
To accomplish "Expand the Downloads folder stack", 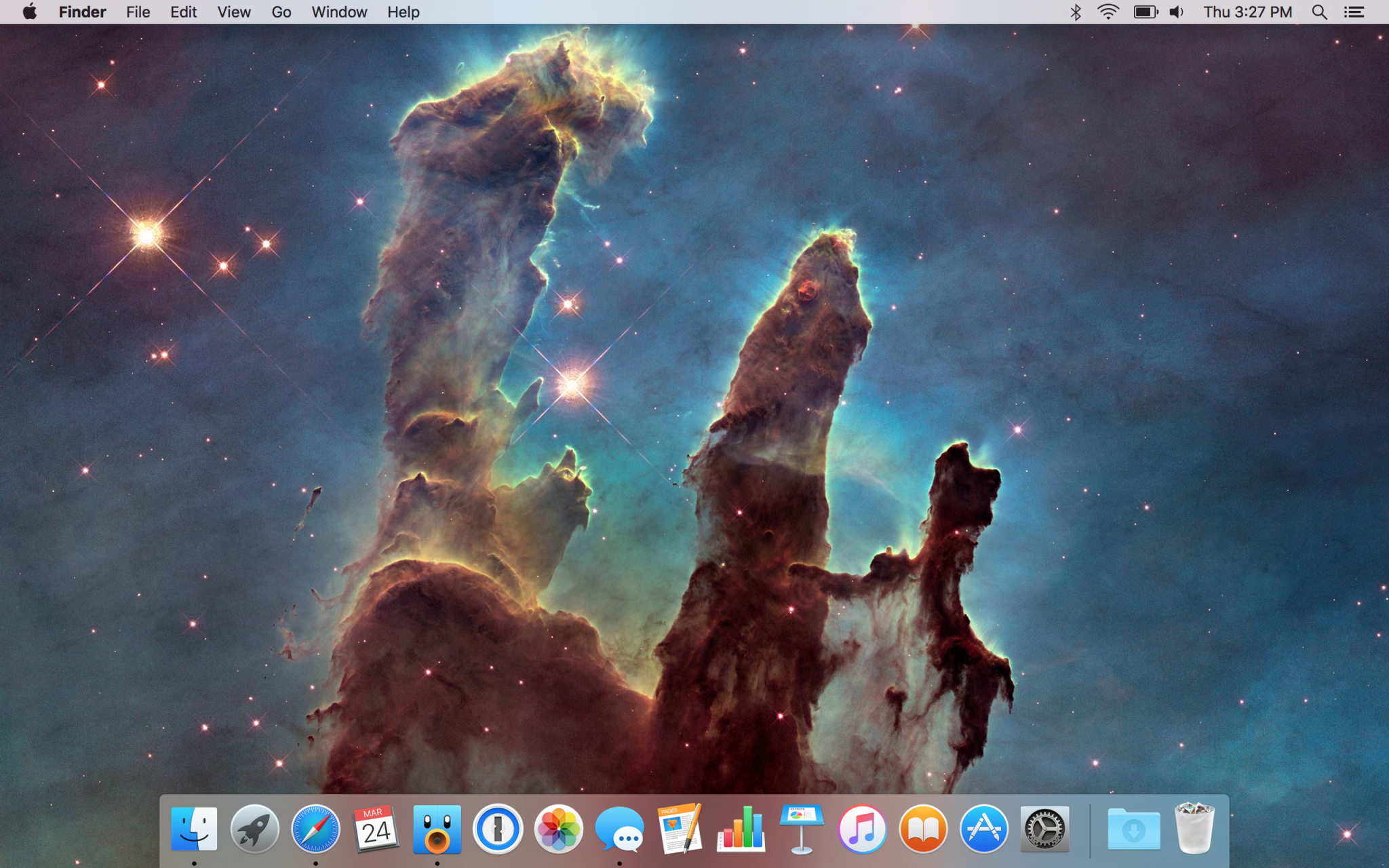I will tap(1133, 829).
